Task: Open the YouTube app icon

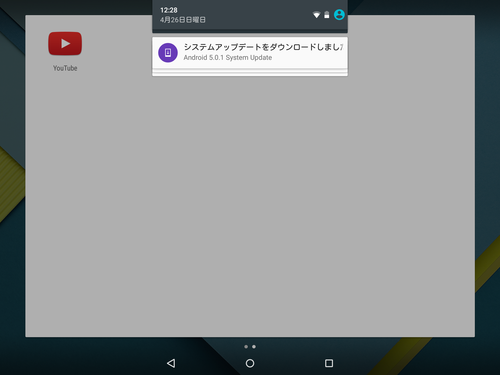Action: pyautogui.click(x=65, y=44)
